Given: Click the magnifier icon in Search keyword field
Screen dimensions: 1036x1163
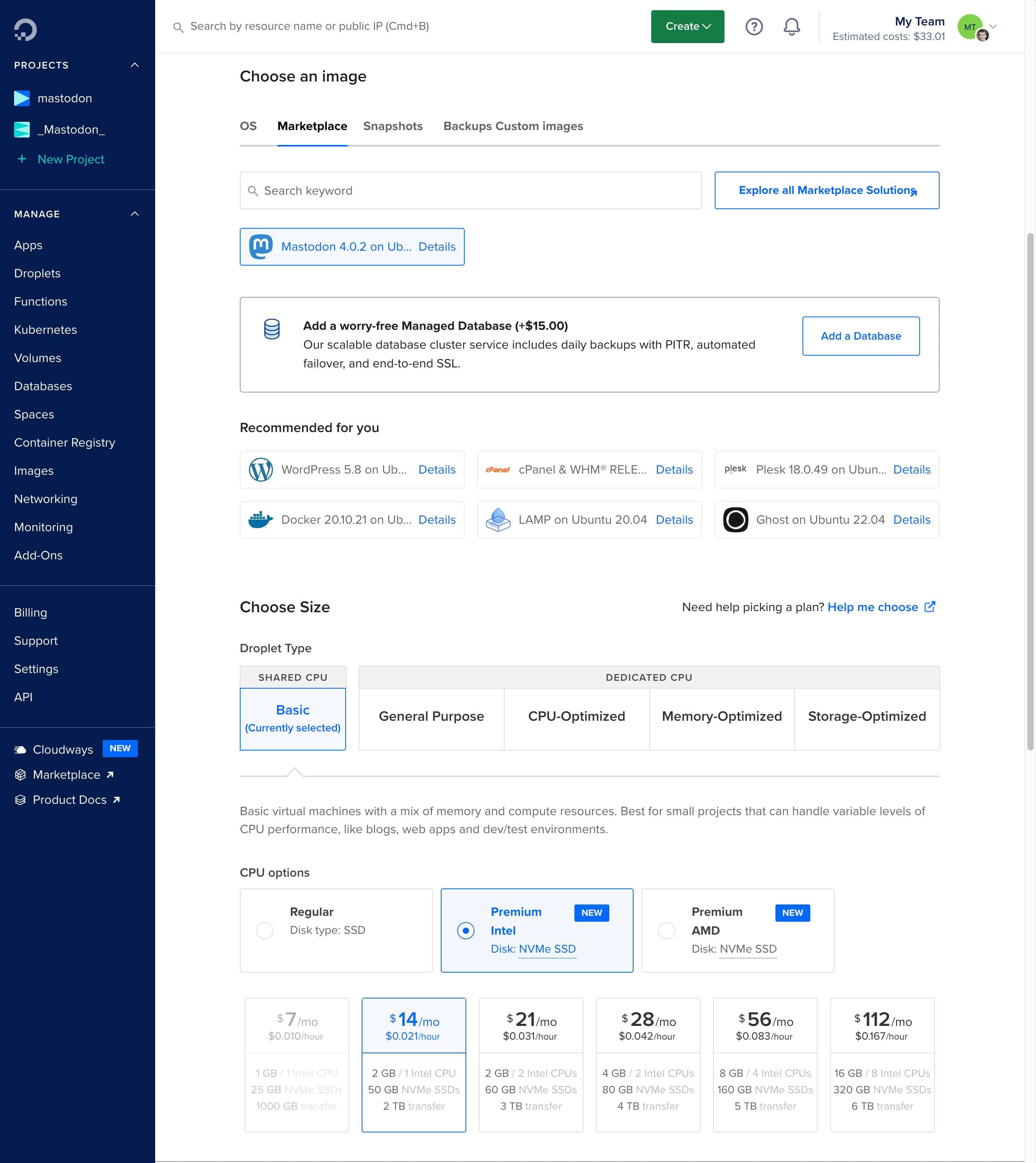Looking at the screenshot, I should 253,191.
